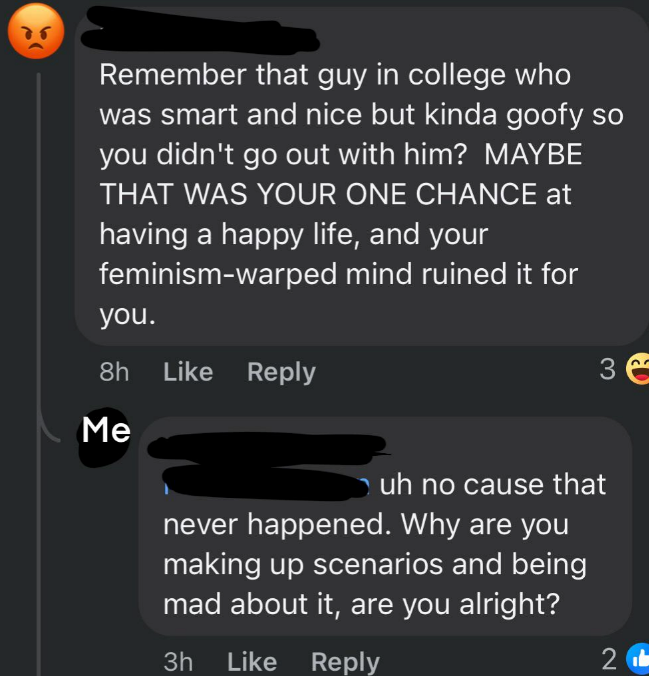Click the vertical thread connector line
Screen dimensions: 649x676
39,250
